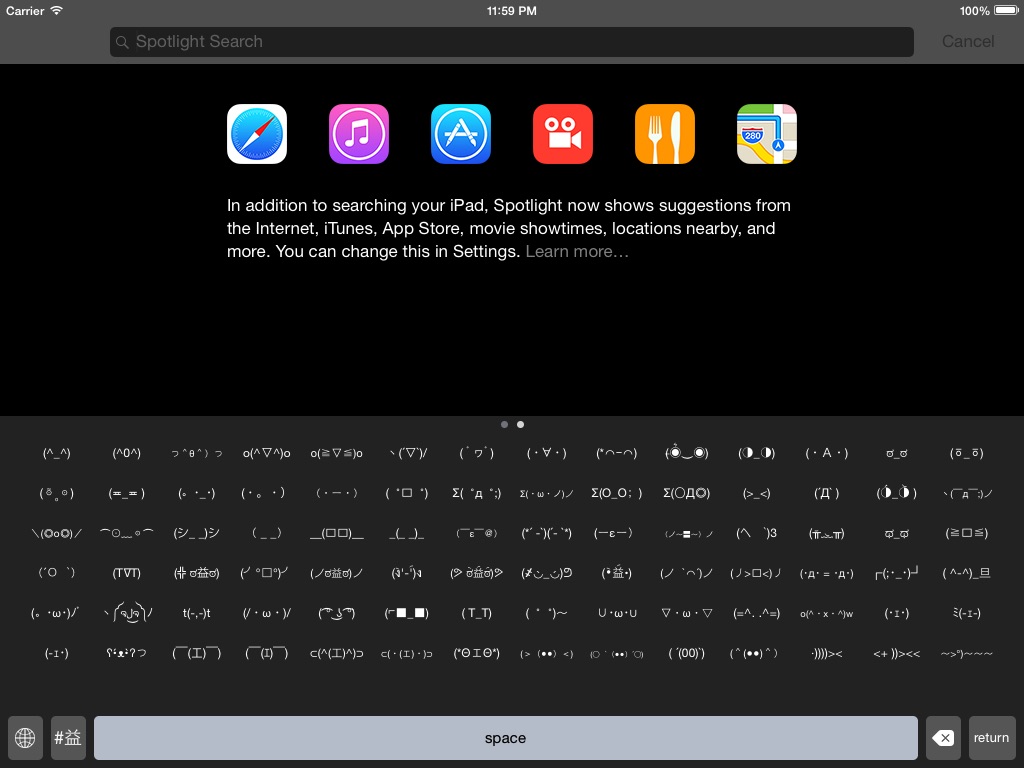Tap the orange fork and knife icon
1024x768 pixels.
(665, 134)
